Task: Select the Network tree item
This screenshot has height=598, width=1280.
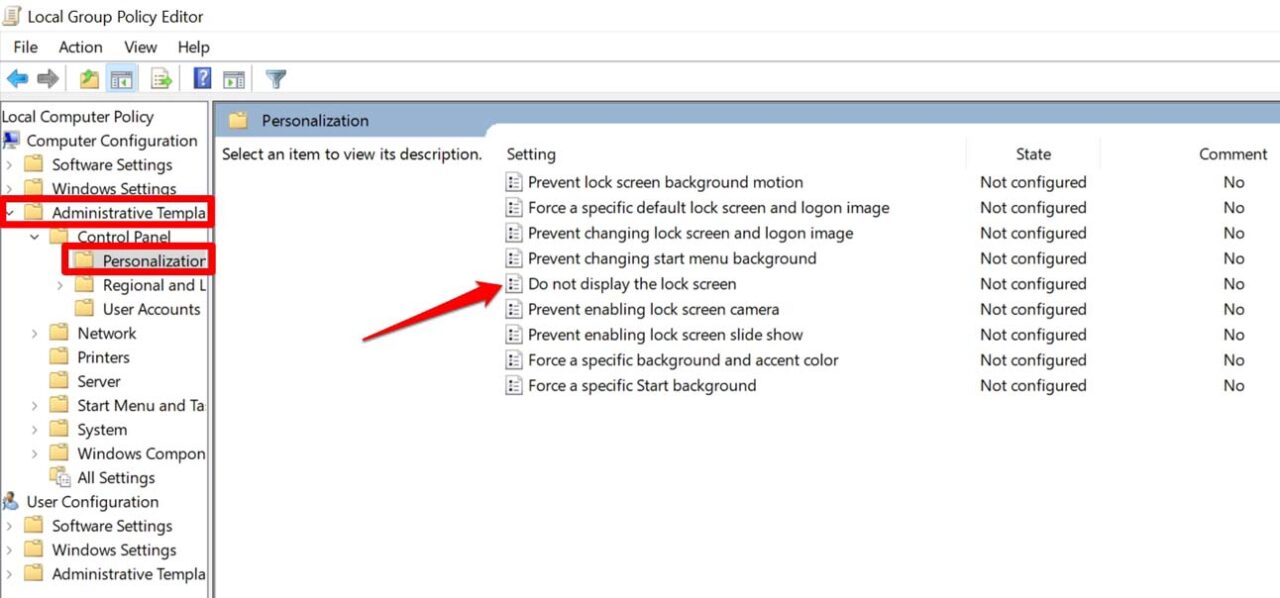Action: [106, 333]
